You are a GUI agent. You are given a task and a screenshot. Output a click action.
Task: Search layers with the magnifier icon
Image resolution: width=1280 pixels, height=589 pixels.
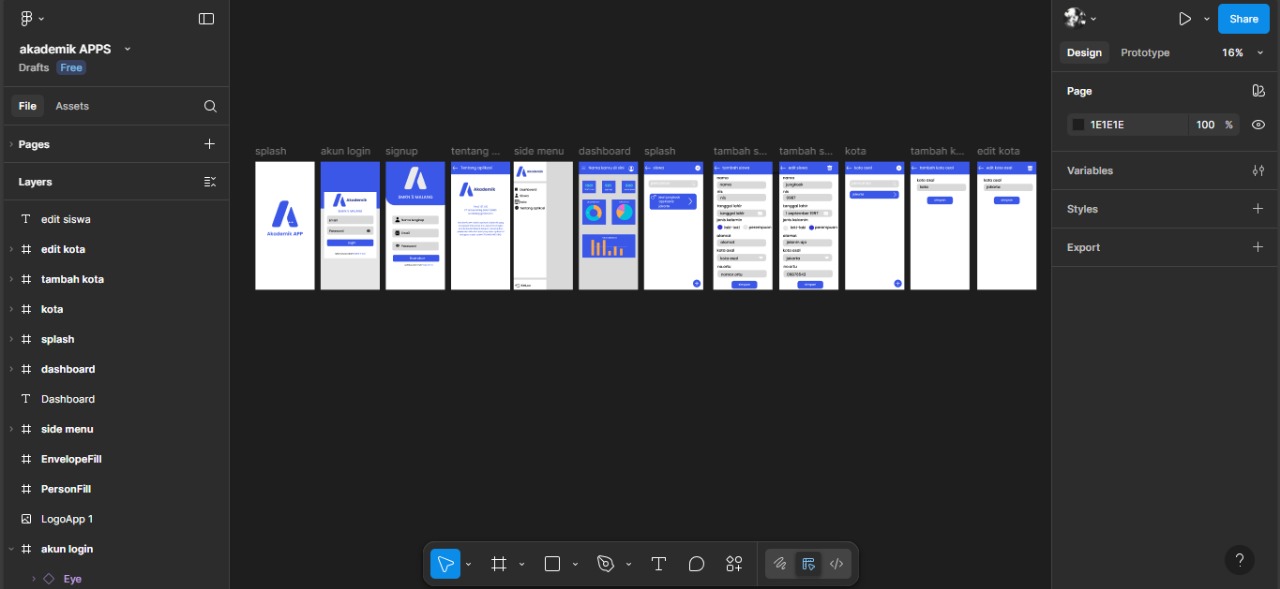click(x=210, y=106)
